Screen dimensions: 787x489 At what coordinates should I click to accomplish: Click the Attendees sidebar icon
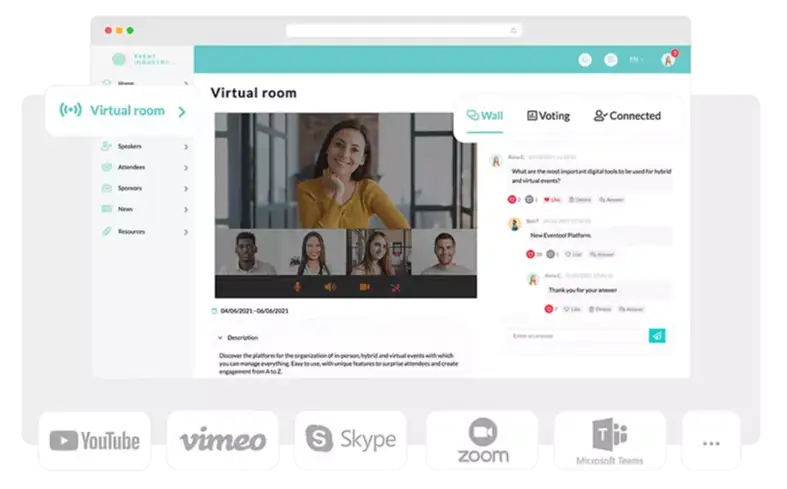pyautogui.click(x=106, y=167)
